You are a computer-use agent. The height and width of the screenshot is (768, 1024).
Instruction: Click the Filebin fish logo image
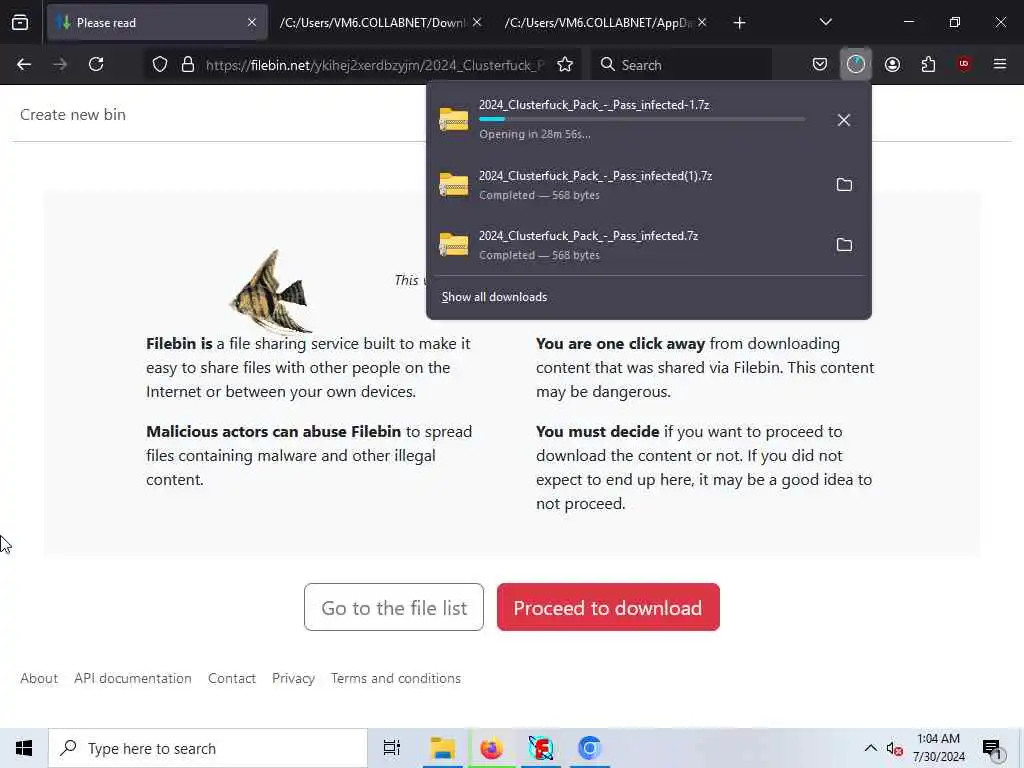click(x=271, y=291)
